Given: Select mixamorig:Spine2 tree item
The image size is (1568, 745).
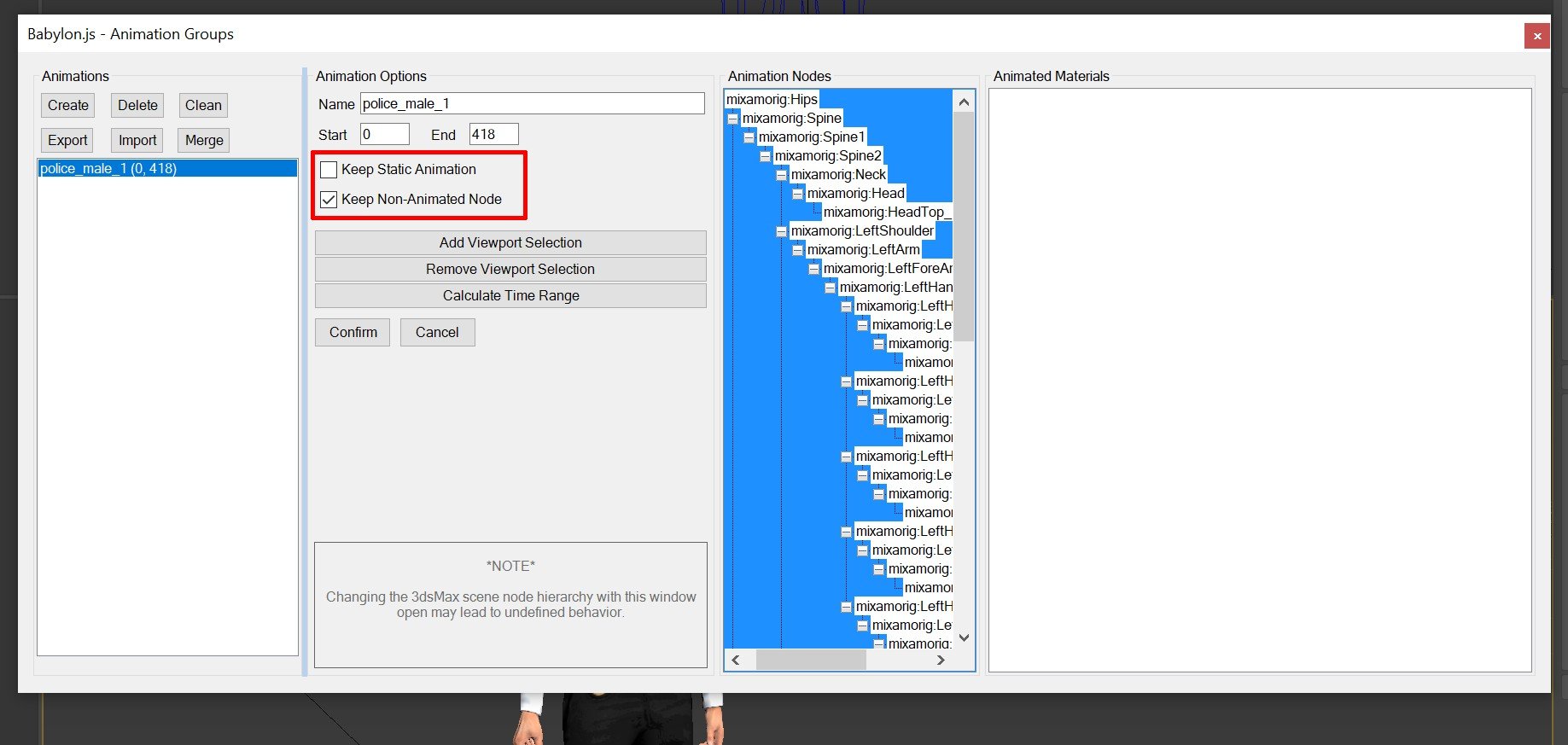Looking at the screenshot, I should point(828,155).
